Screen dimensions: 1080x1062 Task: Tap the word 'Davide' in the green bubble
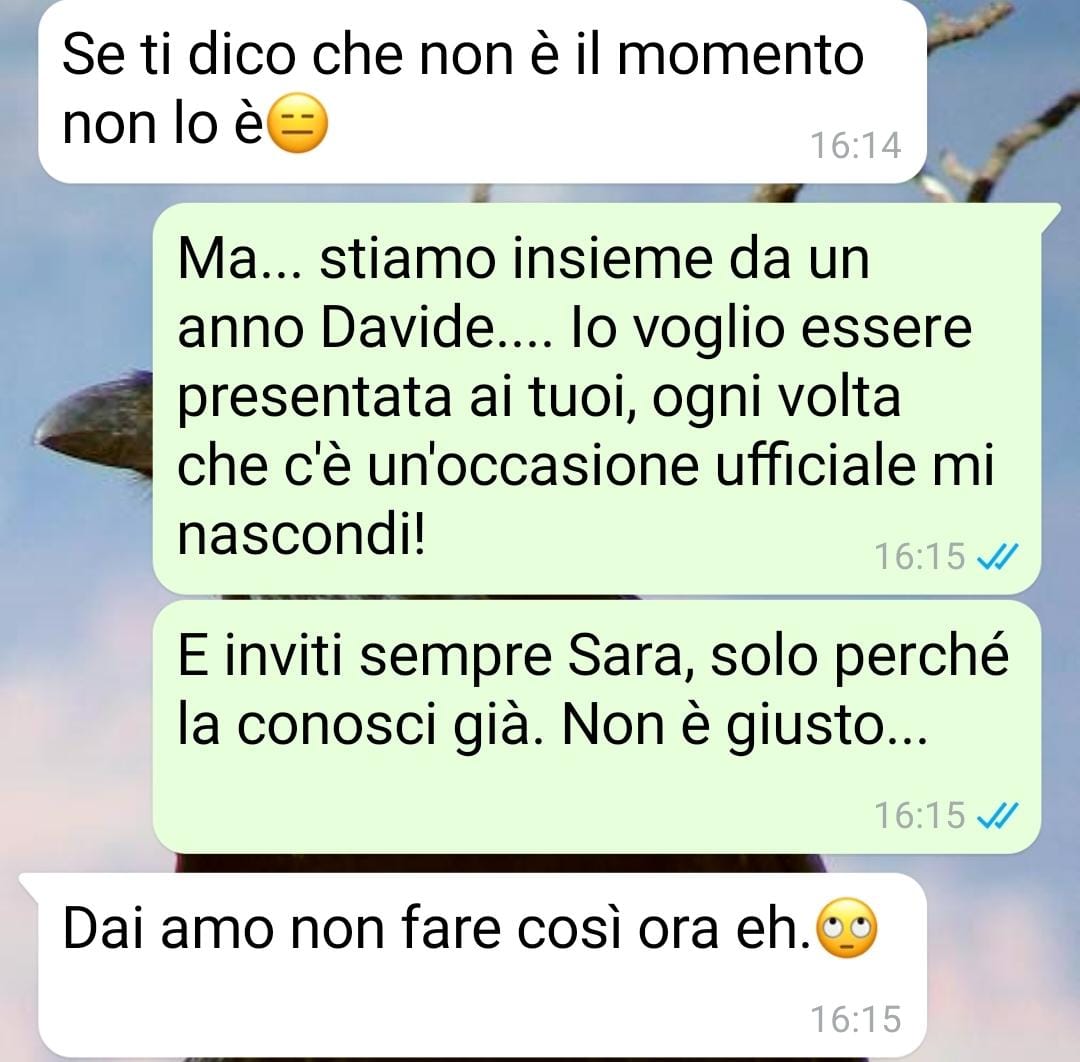point(406,328)
